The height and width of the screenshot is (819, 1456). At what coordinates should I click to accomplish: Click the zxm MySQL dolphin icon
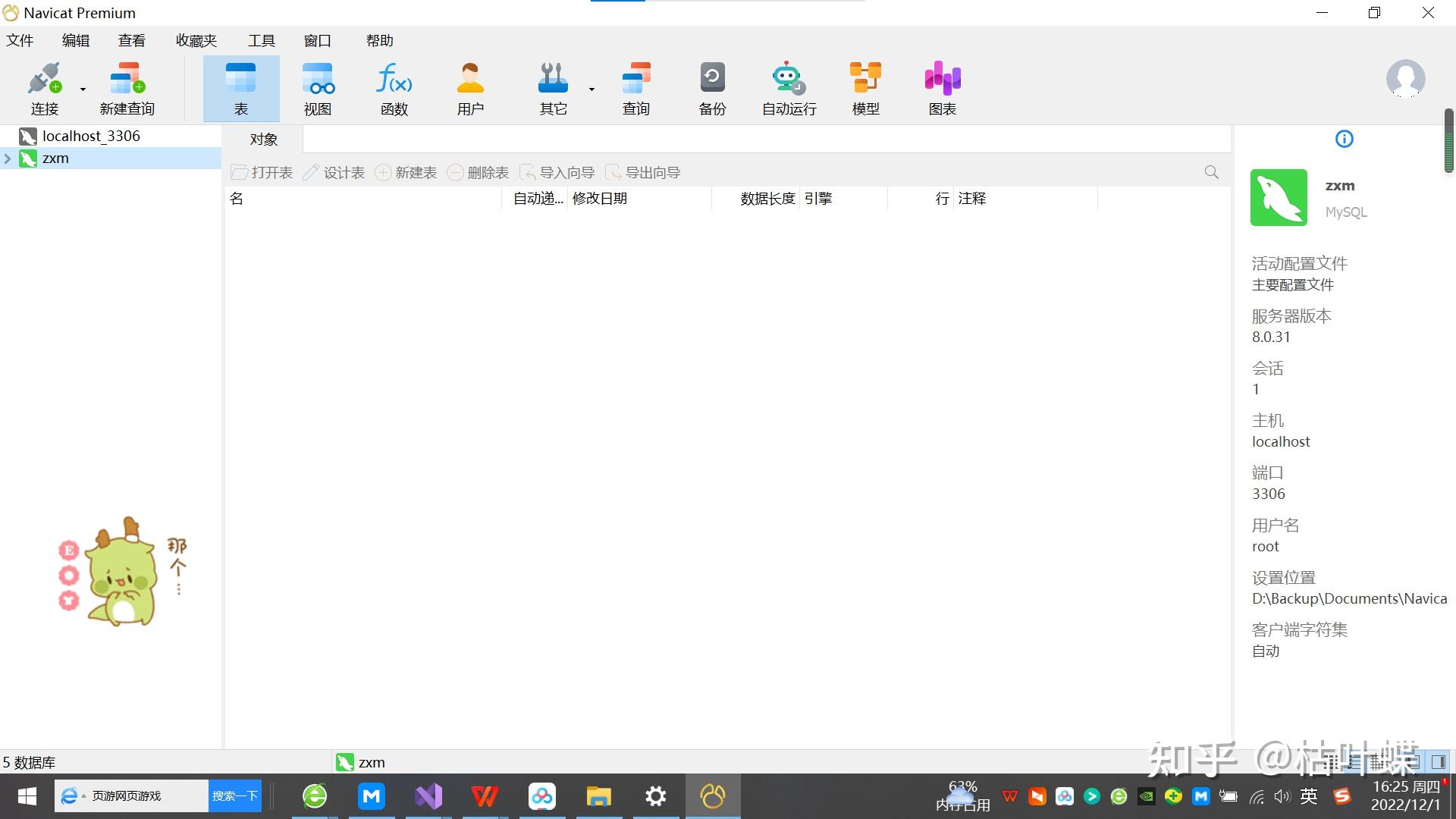click(x=1279, y=197)
